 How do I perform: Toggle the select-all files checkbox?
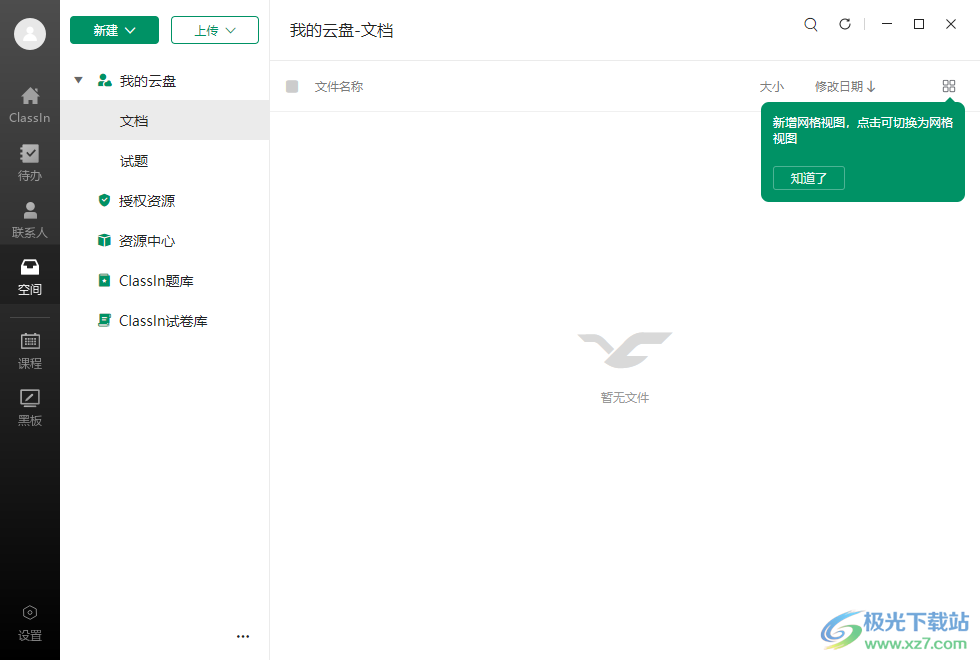coord(292,86)
